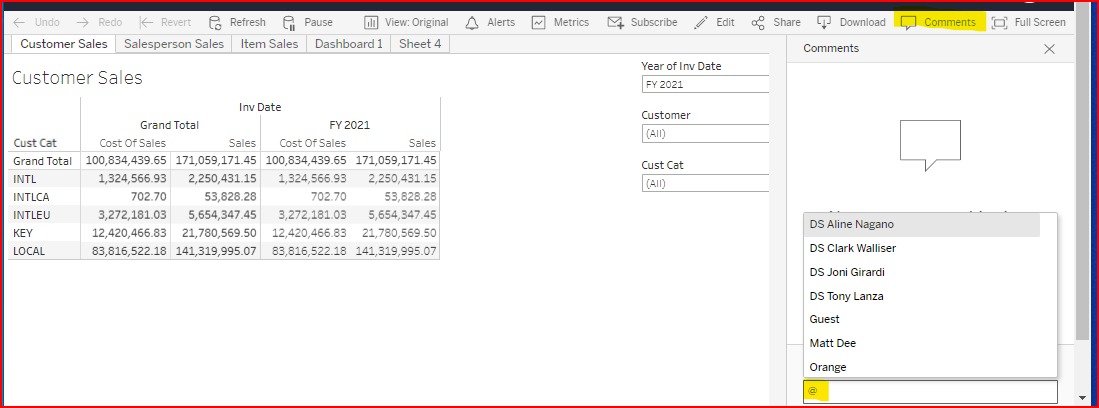Expand the Customer filter dropdown
The height and width of the screenshot is (408, 1099).
click(705, 134)
